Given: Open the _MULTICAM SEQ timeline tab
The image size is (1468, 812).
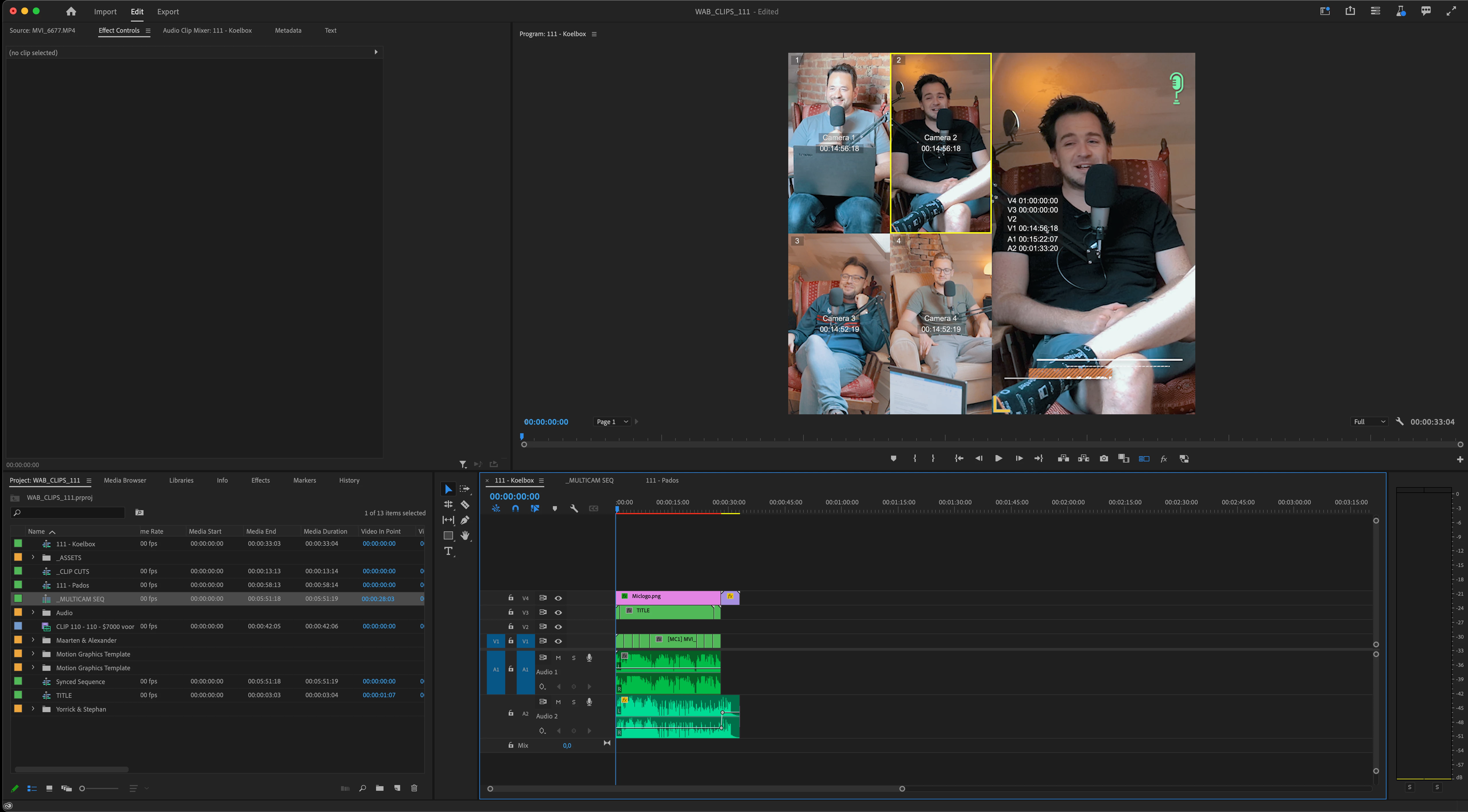Looking at the screenshot, I should pyautogui.click(x=589, y=480).
